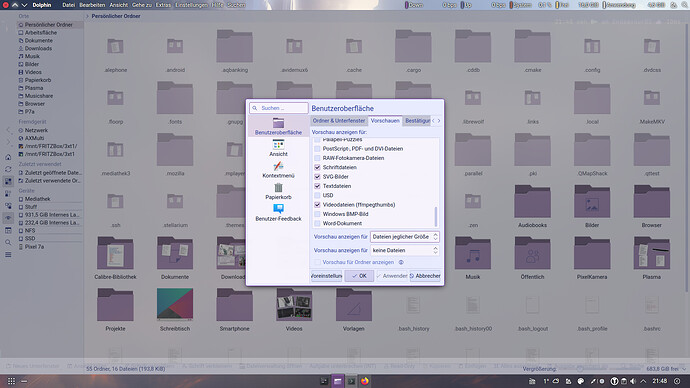
Task: Uncheck the Schriftdateien preview checkbox
Action: tap(317, 167)
